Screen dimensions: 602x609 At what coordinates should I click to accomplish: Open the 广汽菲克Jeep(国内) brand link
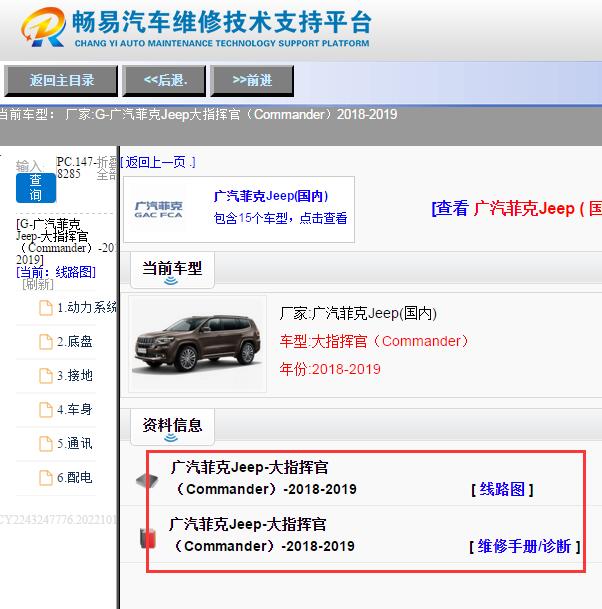click(271, 196)
